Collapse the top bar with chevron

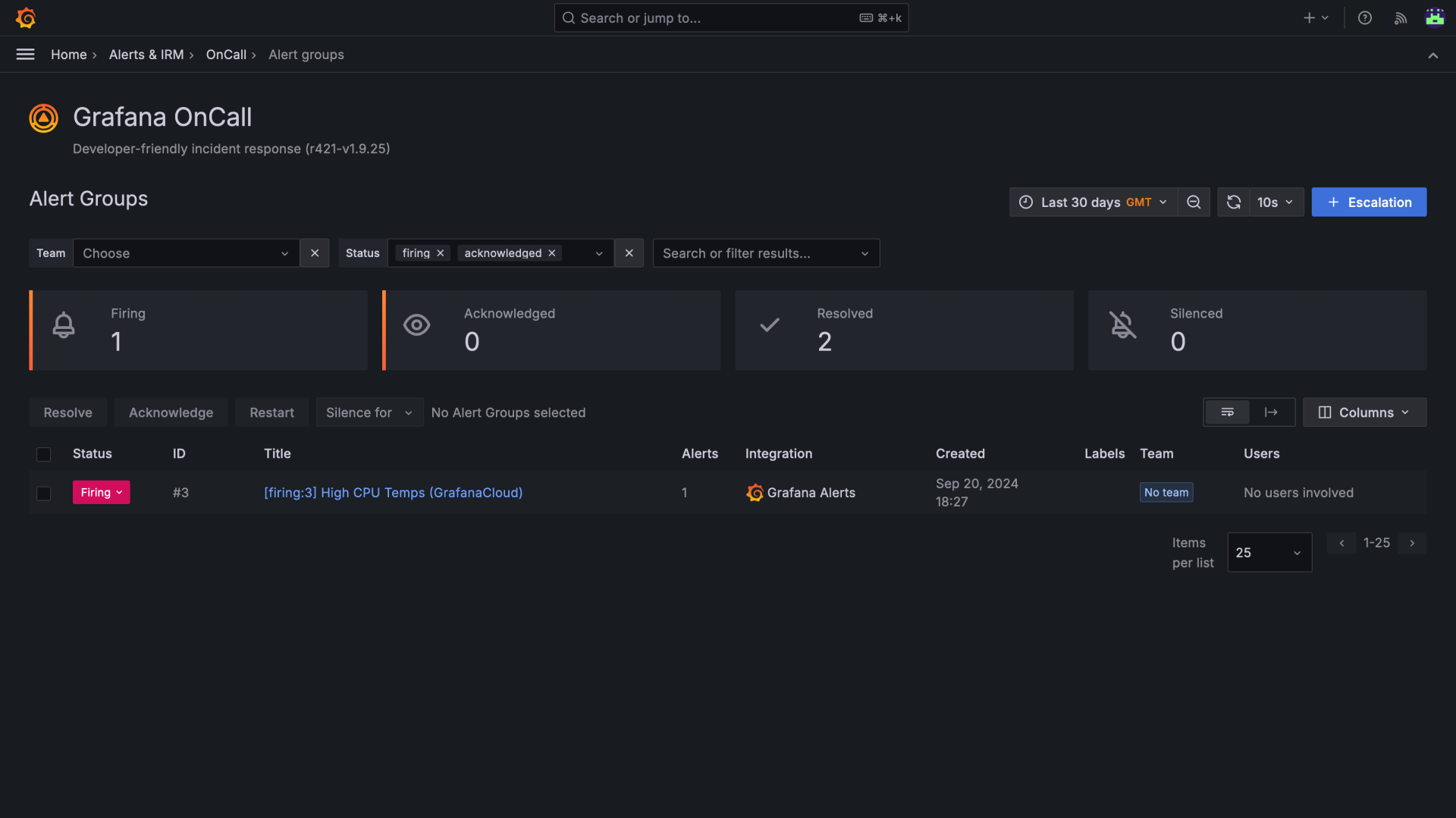[1432, 55]
